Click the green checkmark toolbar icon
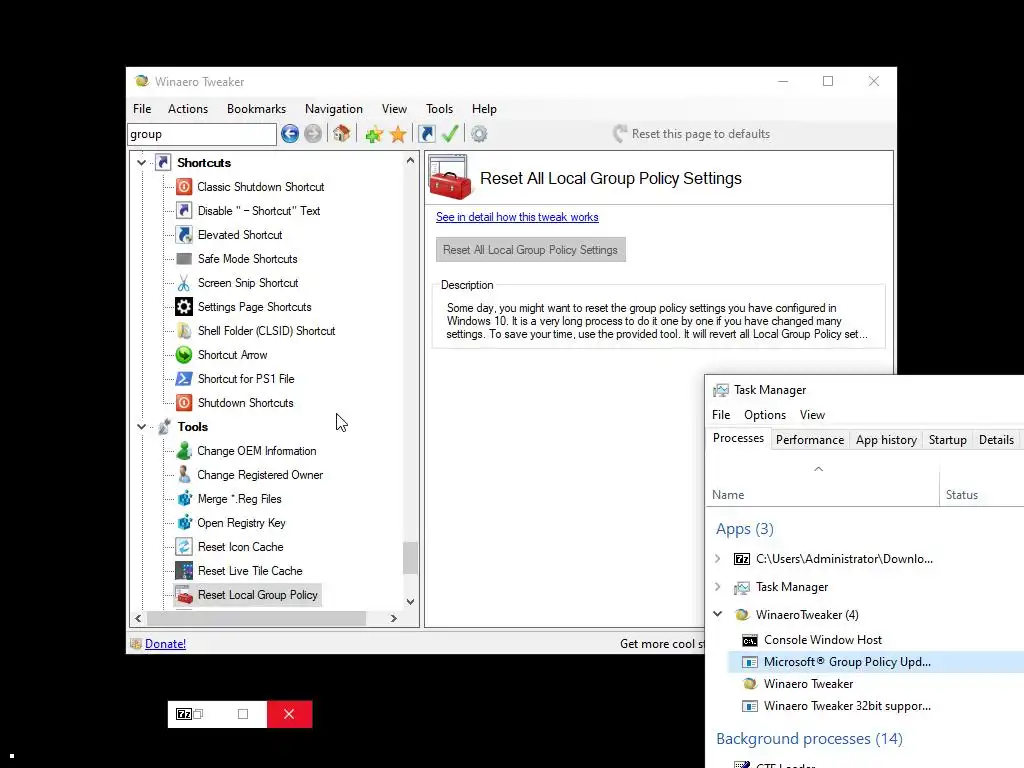1024x768 pixels. coord(450,134)
